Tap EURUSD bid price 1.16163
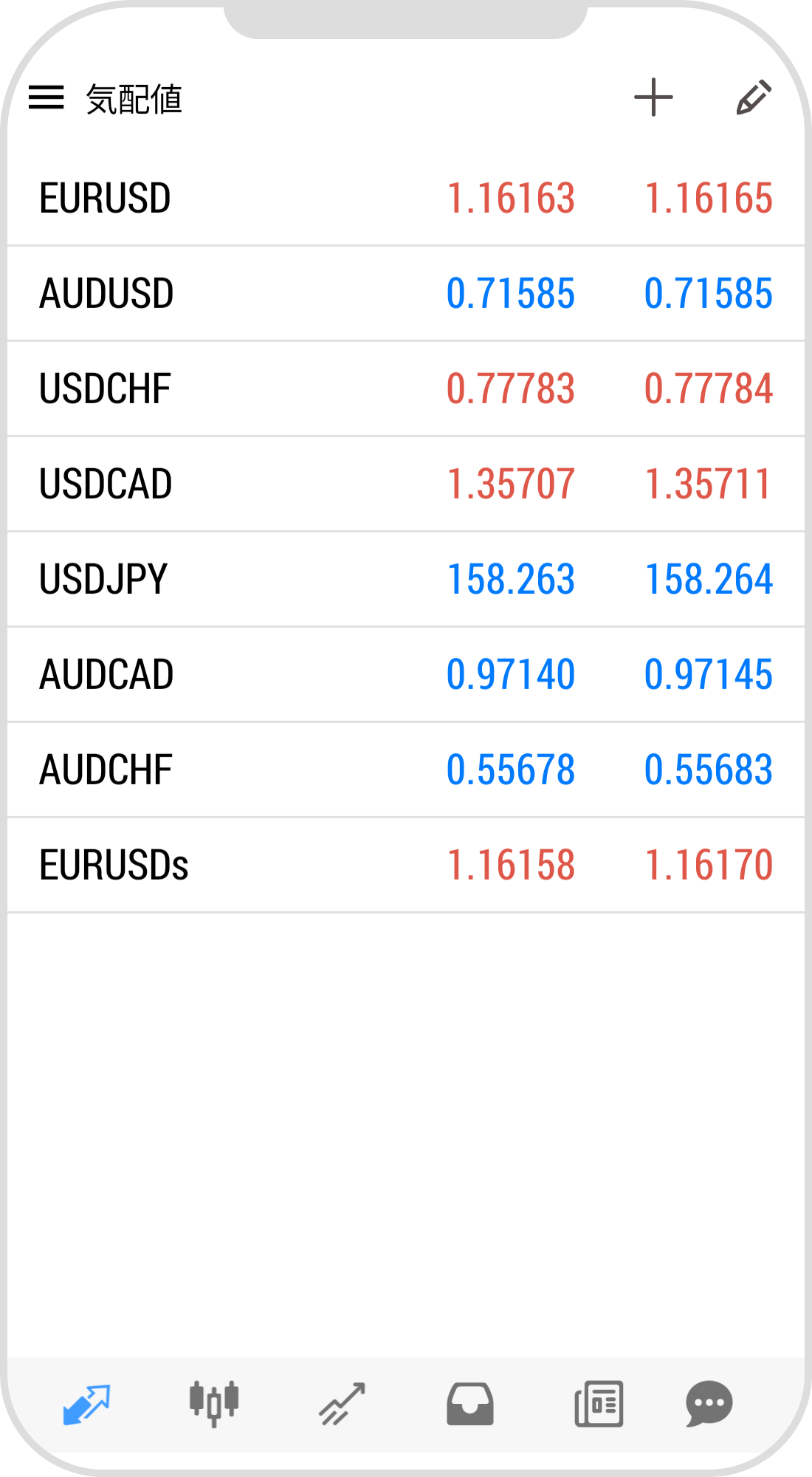The width and height of the screenshot is (812, 1477). pos(511,198)
